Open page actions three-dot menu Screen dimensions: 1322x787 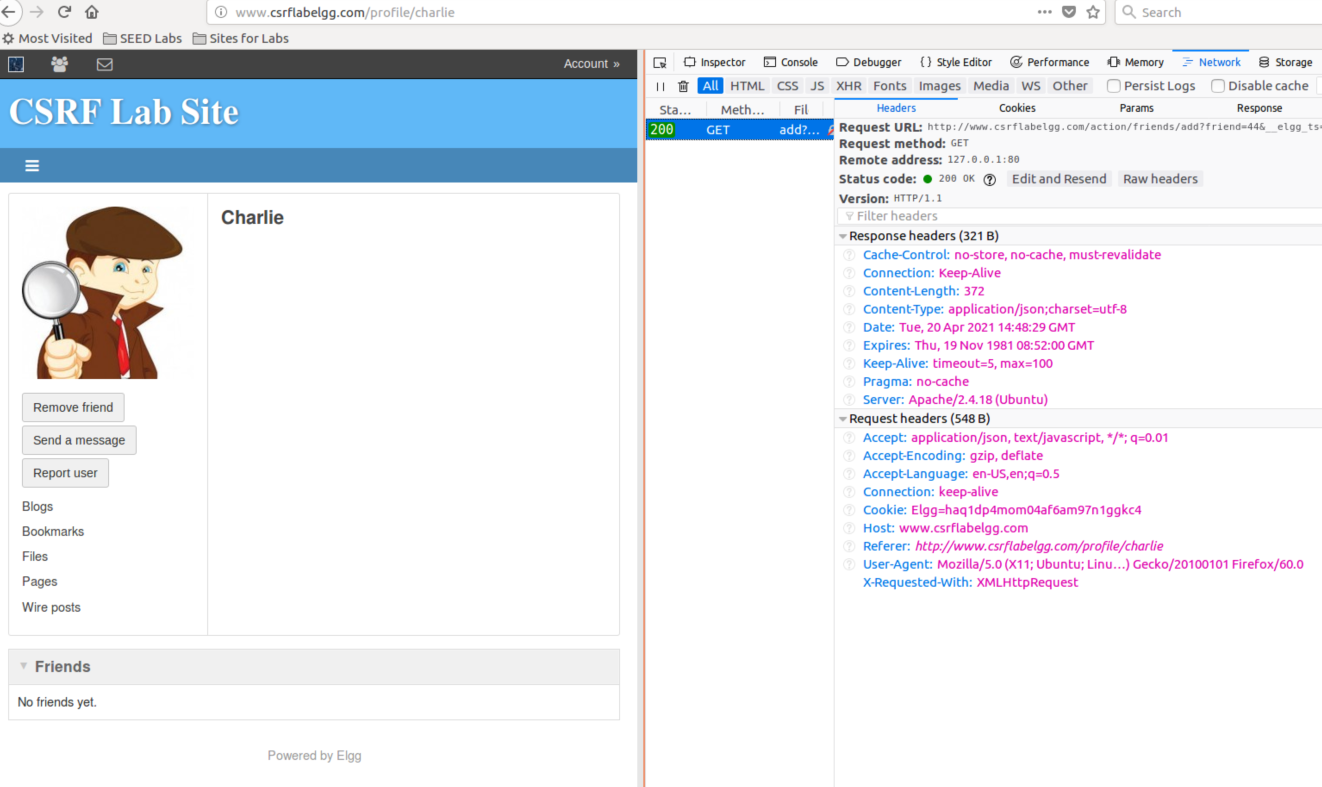coord(1044,12)
